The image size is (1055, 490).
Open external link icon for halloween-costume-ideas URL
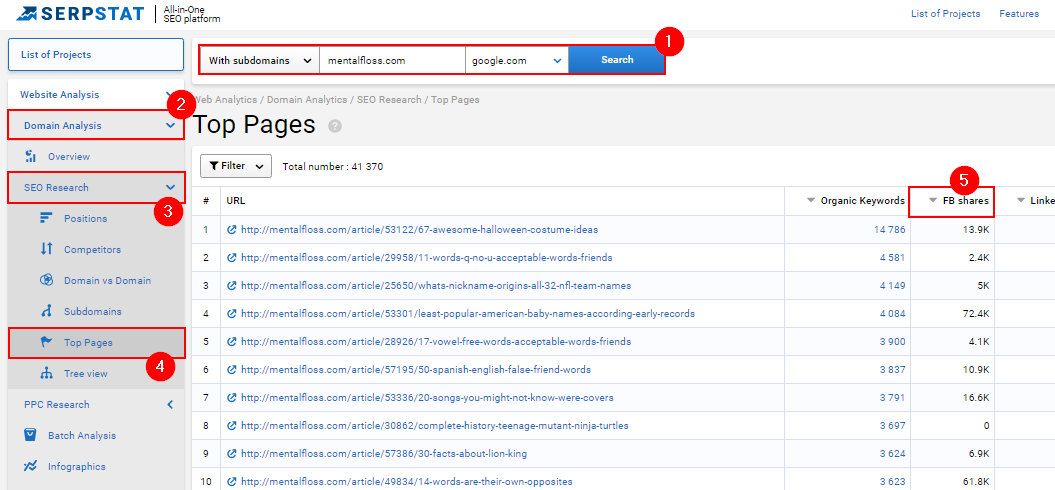click(232, 230)
